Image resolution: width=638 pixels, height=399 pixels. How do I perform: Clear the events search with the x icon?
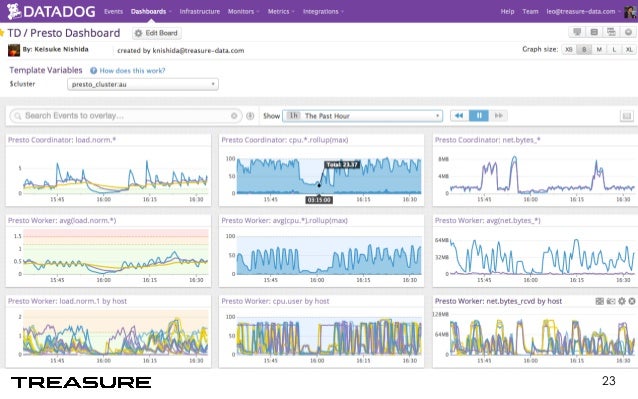[x=234, y=116]
